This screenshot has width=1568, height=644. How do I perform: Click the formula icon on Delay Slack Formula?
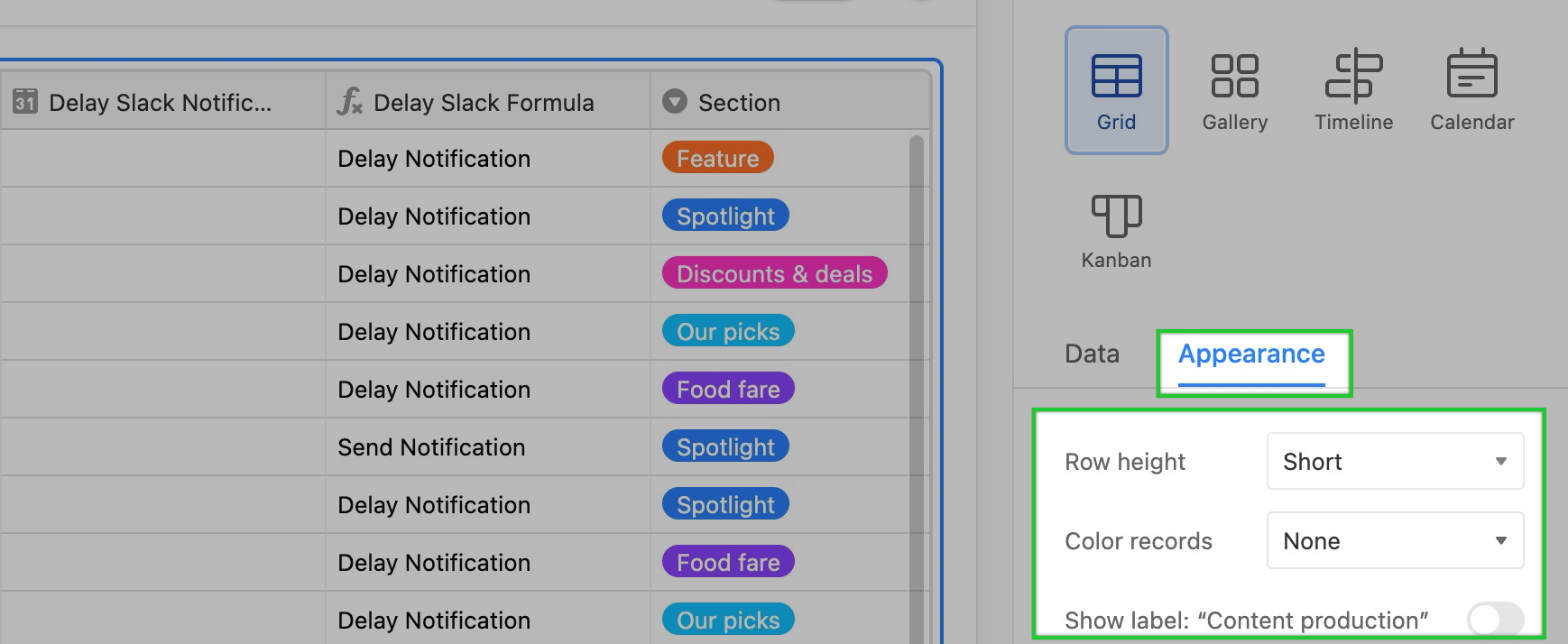click(x=349, y=101)
